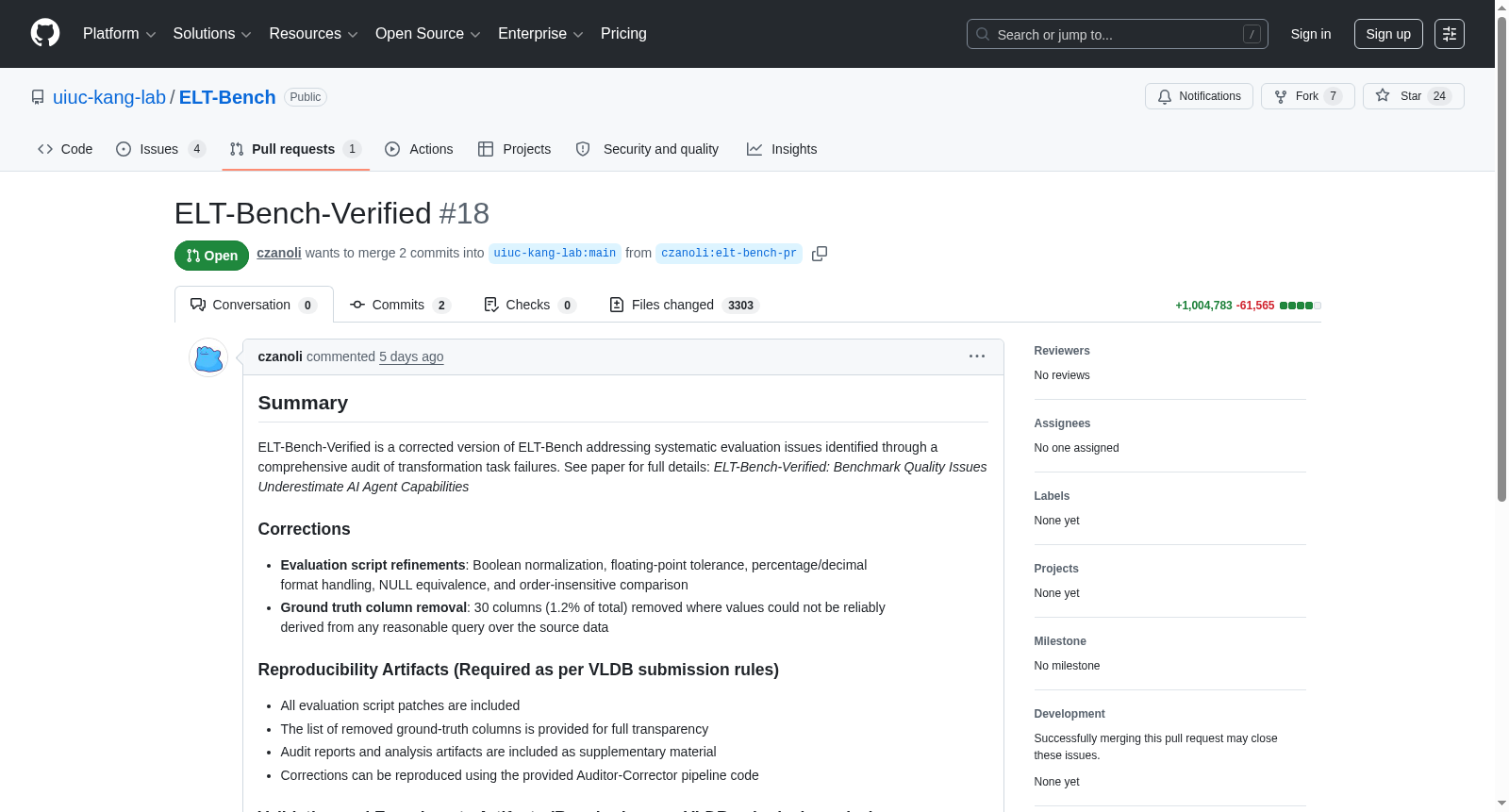Open the uiuc-kang-lab:main base branch link
1509x812 pixels.
point(555,254)
